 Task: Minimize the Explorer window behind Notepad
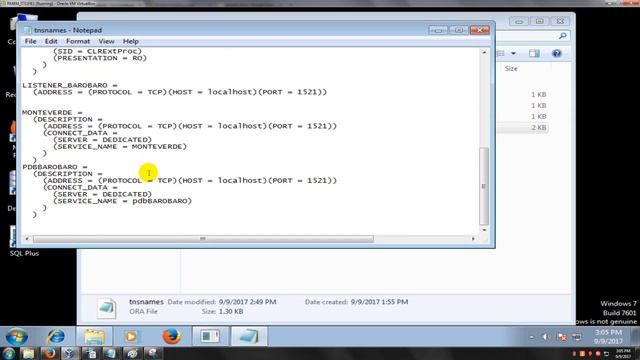pos(519,21)
